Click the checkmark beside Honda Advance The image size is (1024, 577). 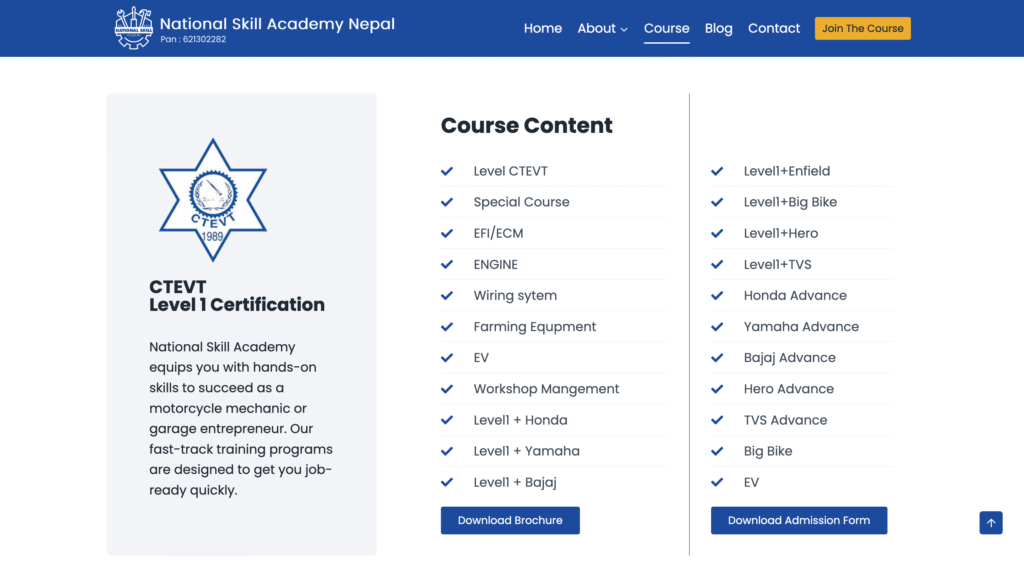pos(717,296)
